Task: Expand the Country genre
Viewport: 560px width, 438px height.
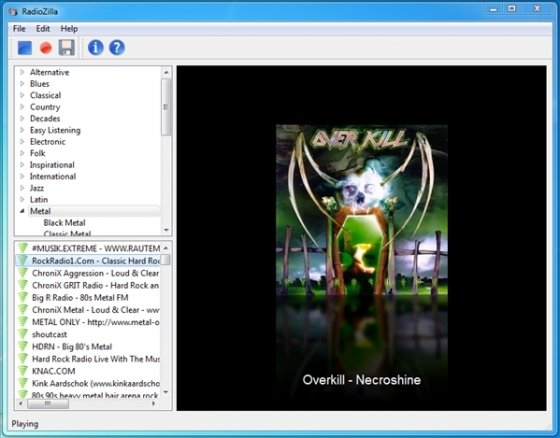Action: click(22, 107)
